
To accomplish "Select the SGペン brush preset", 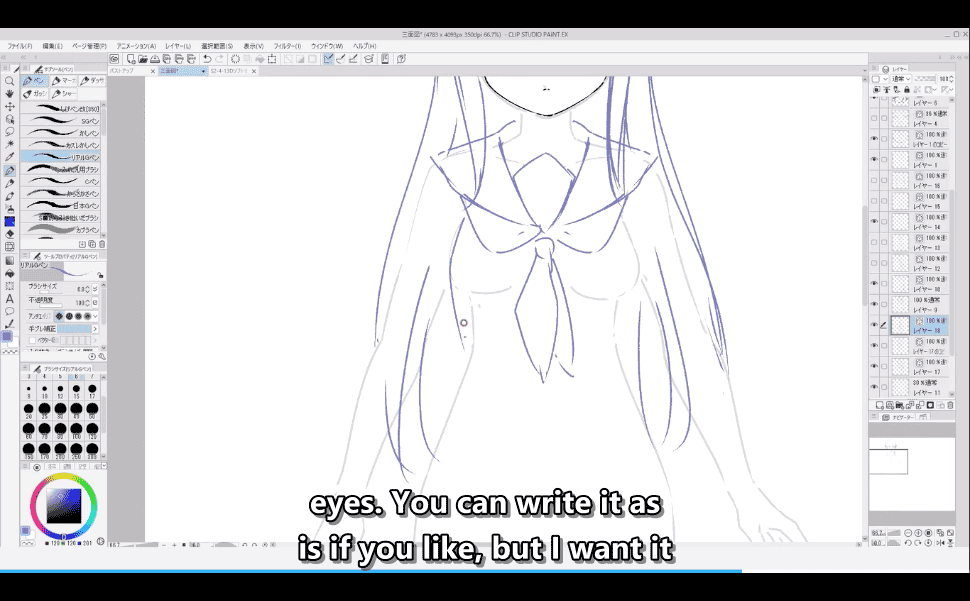I will point(60,120).
